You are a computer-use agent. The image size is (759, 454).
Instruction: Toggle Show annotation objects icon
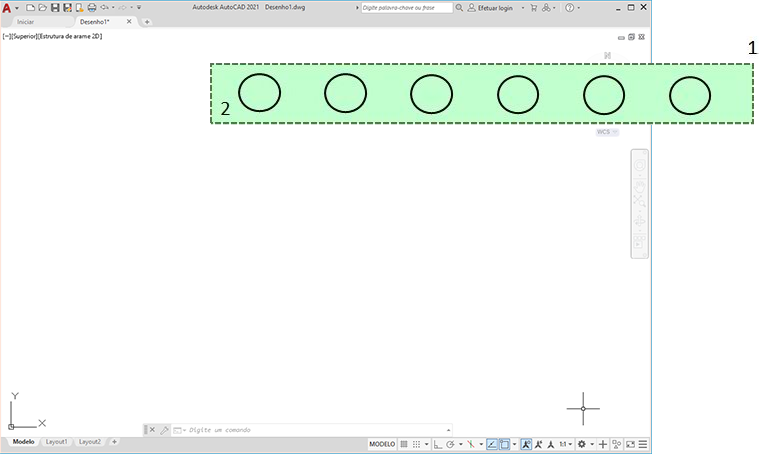tap(526, 444)
